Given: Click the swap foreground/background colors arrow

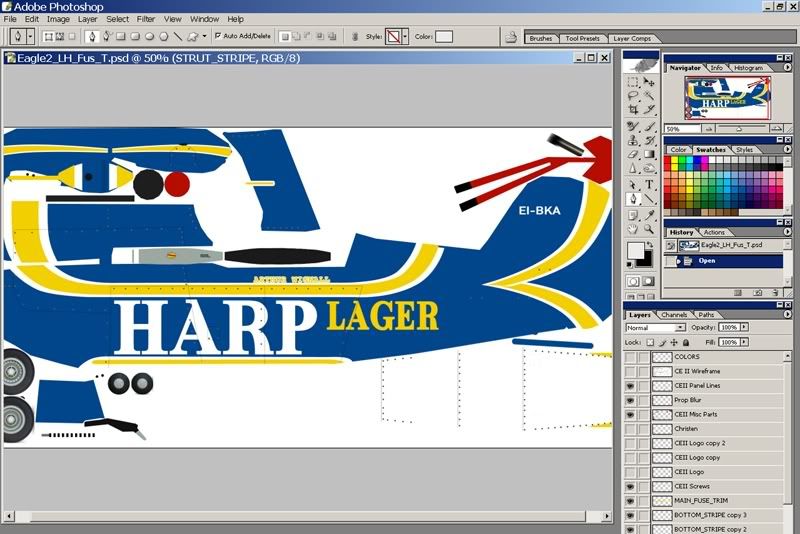Looking at the screenshot, I should [650, 245].
